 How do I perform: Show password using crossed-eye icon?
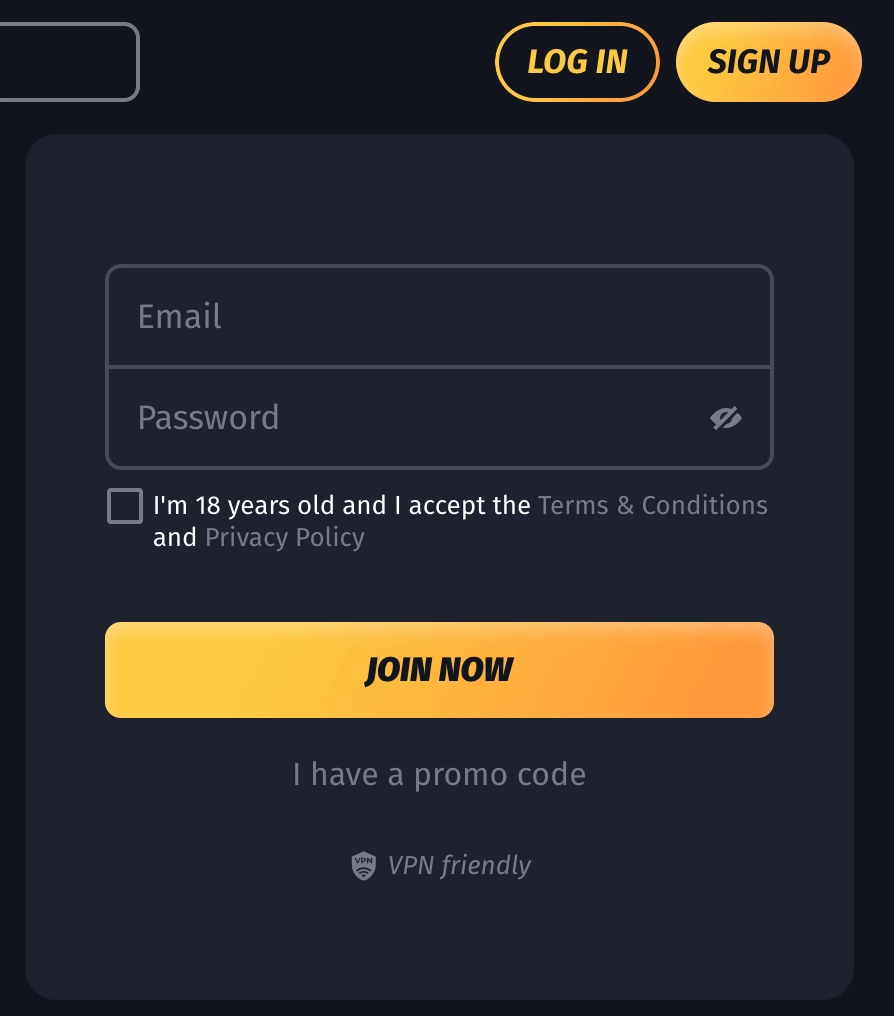pyautogui.click(x=726, y=418)
